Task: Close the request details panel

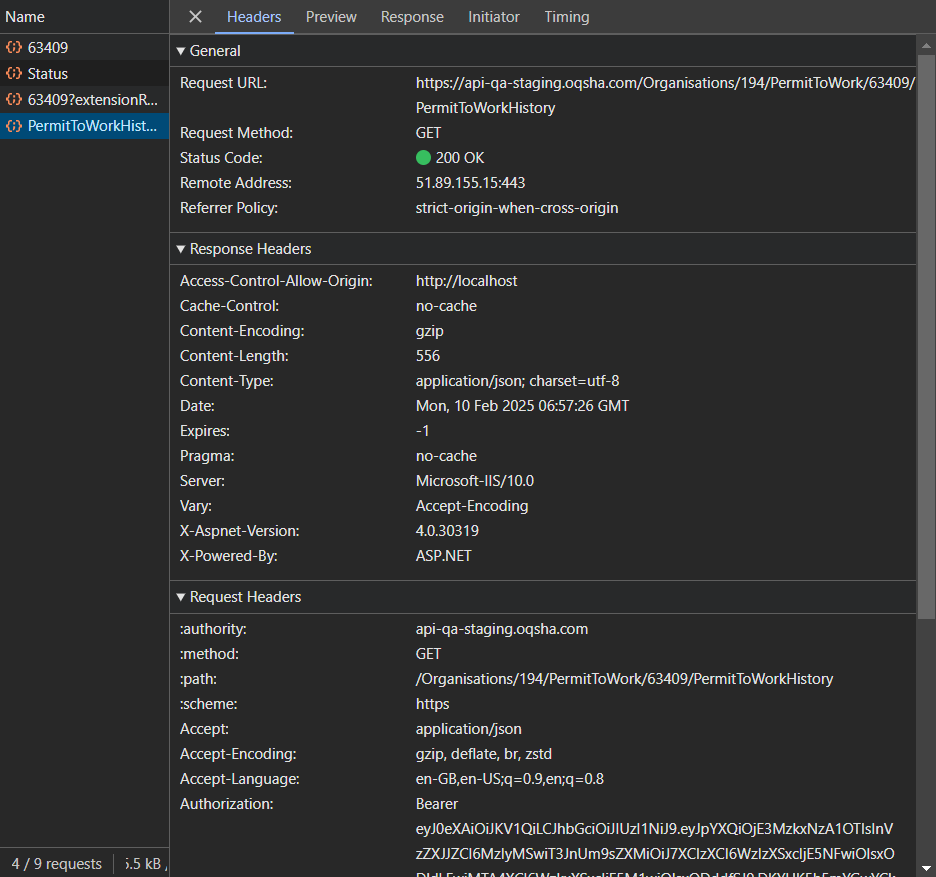Action: [196, 17]
